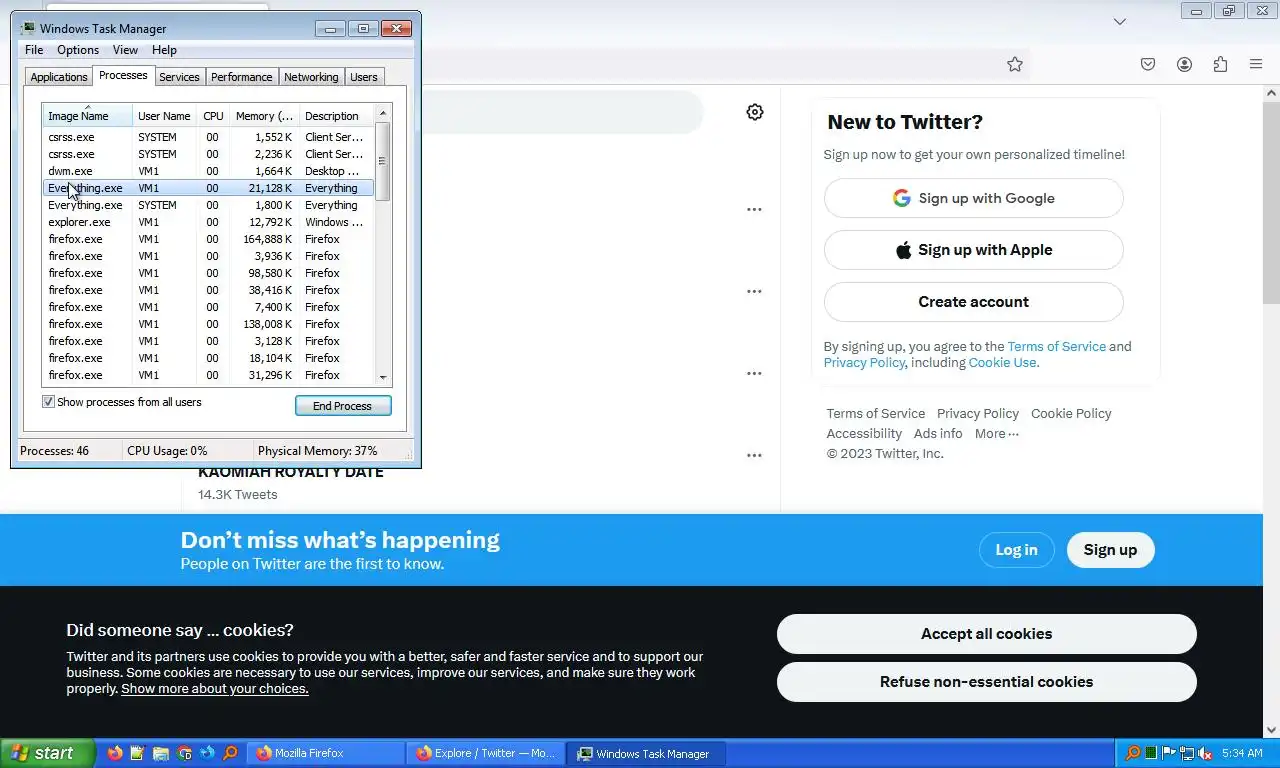
Task: Sort processes by Description column
Action: coord(336,116)
